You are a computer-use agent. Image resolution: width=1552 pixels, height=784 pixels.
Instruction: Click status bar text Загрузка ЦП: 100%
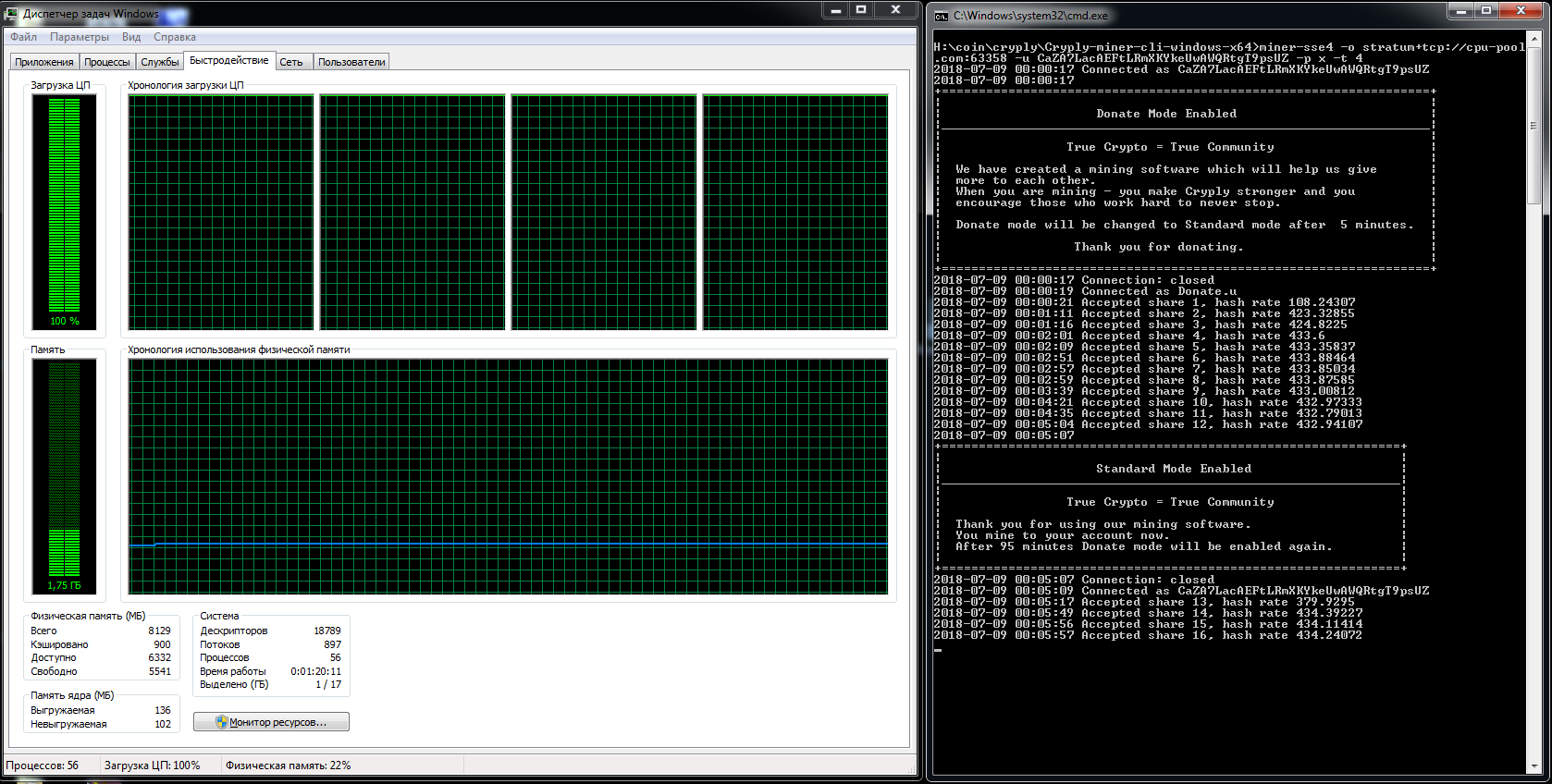click(x=152, y=766)
